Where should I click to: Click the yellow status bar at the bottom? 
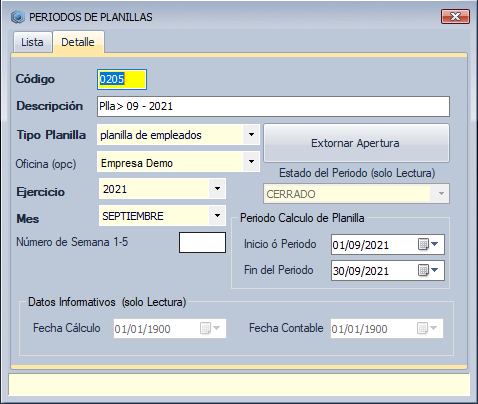[239, 385]
